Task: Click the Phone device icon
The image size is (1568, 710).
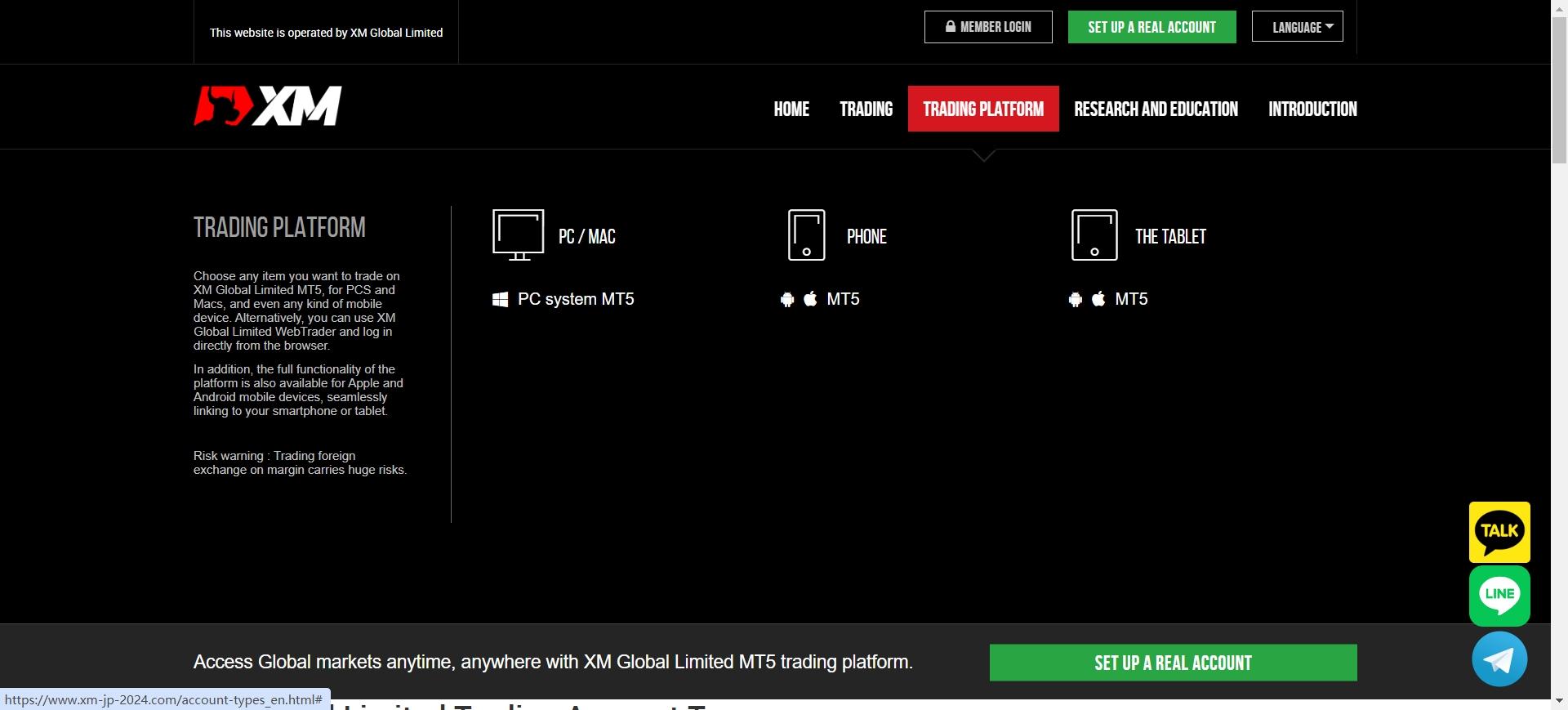Action: tap(806, 235)
